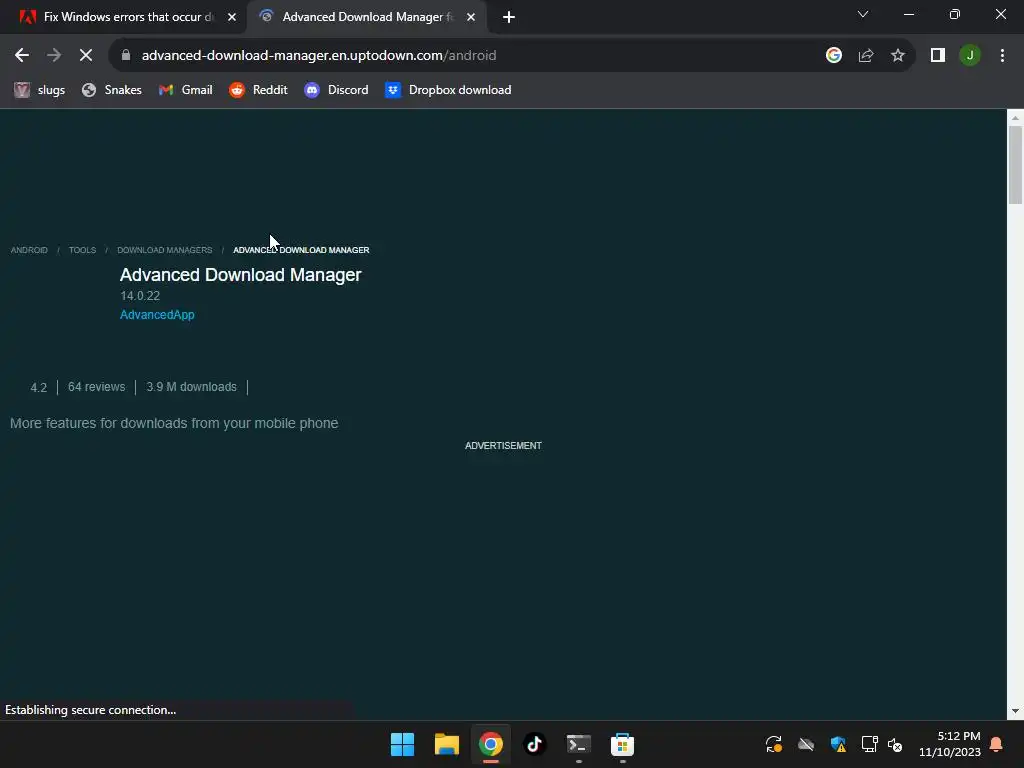This screenshot has width=1024, height=768.
Task: Click the network display tray icon
Action: point(869,744)
